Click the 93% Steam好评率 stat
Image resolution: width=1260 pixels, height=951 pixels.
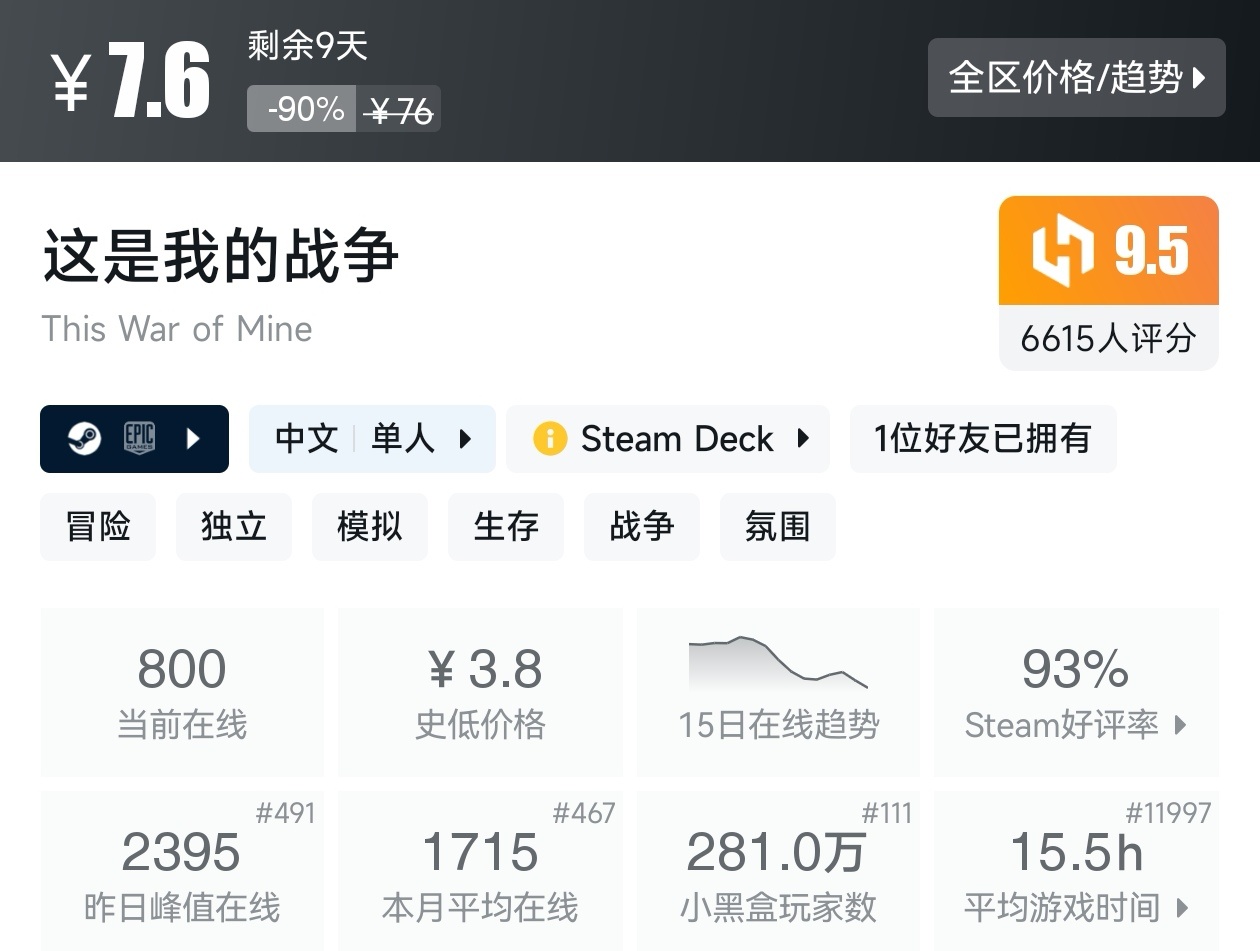click(x=1076, y=692)
